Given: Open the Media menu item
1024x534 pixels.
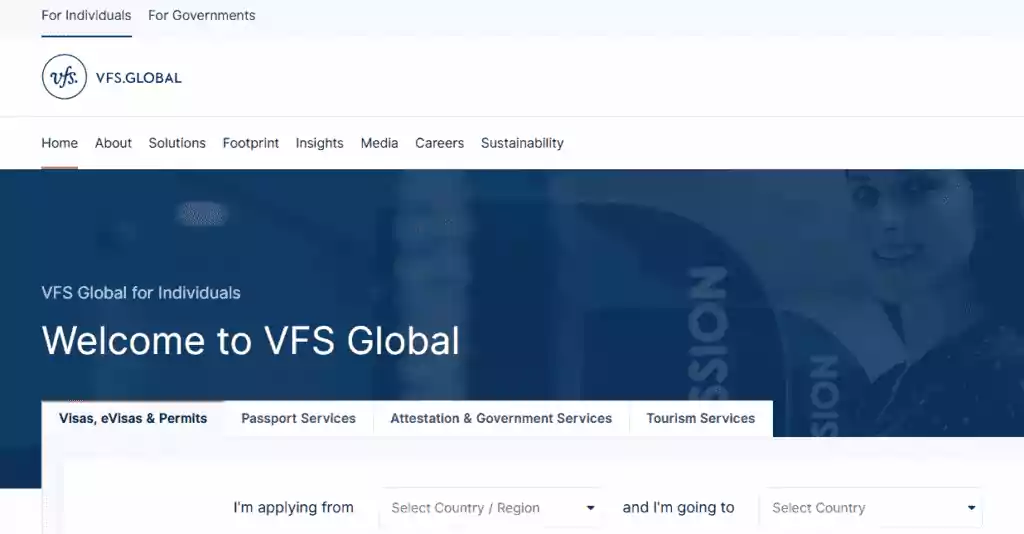Looking at the screenshot, I should [379, 143].
